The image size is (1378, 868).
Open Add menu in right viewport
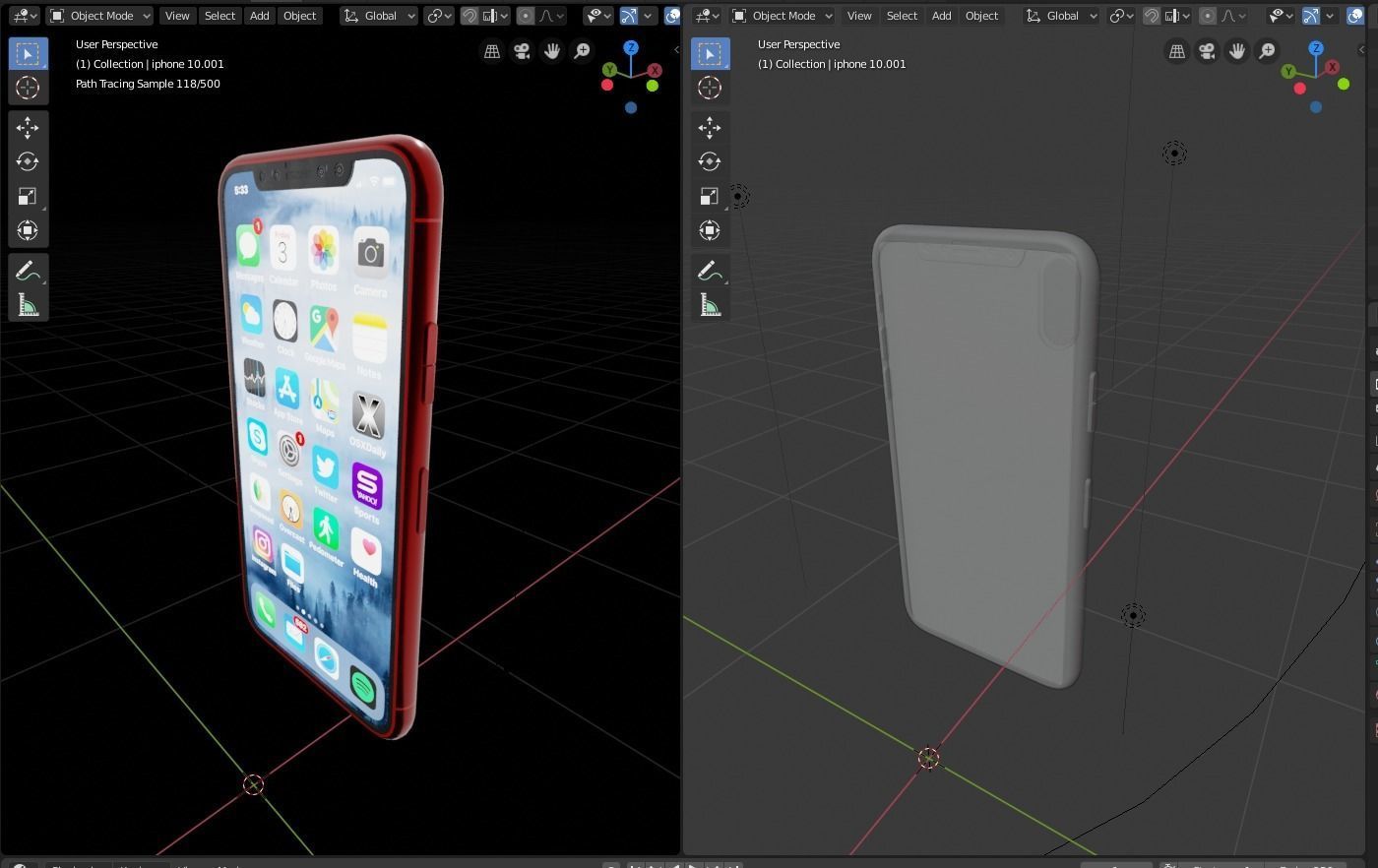click(942, 16)
